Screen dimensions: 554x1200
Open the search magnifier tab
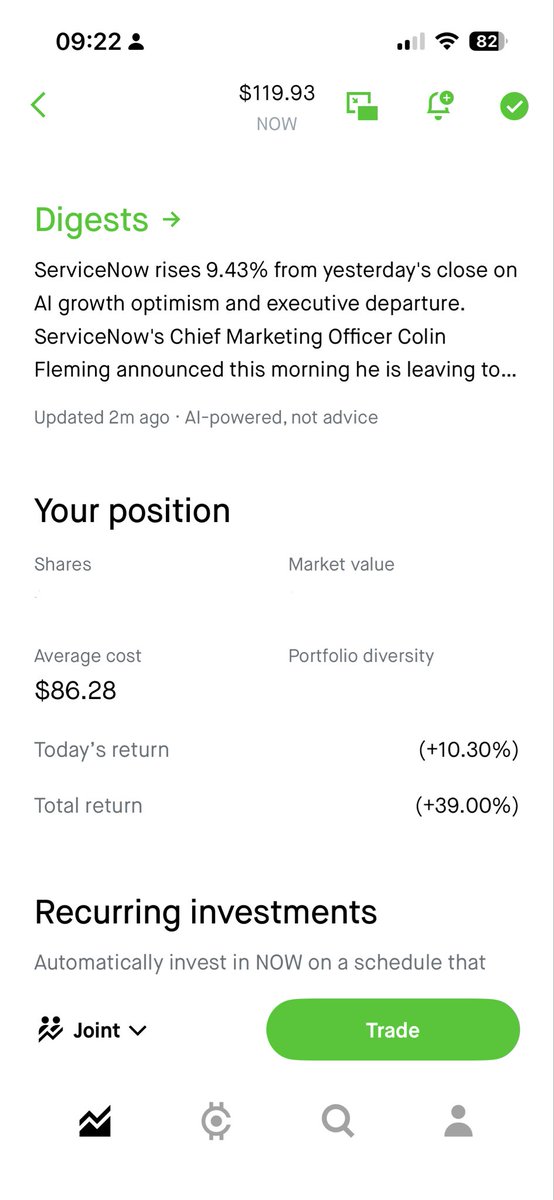tap(338, 1122)
